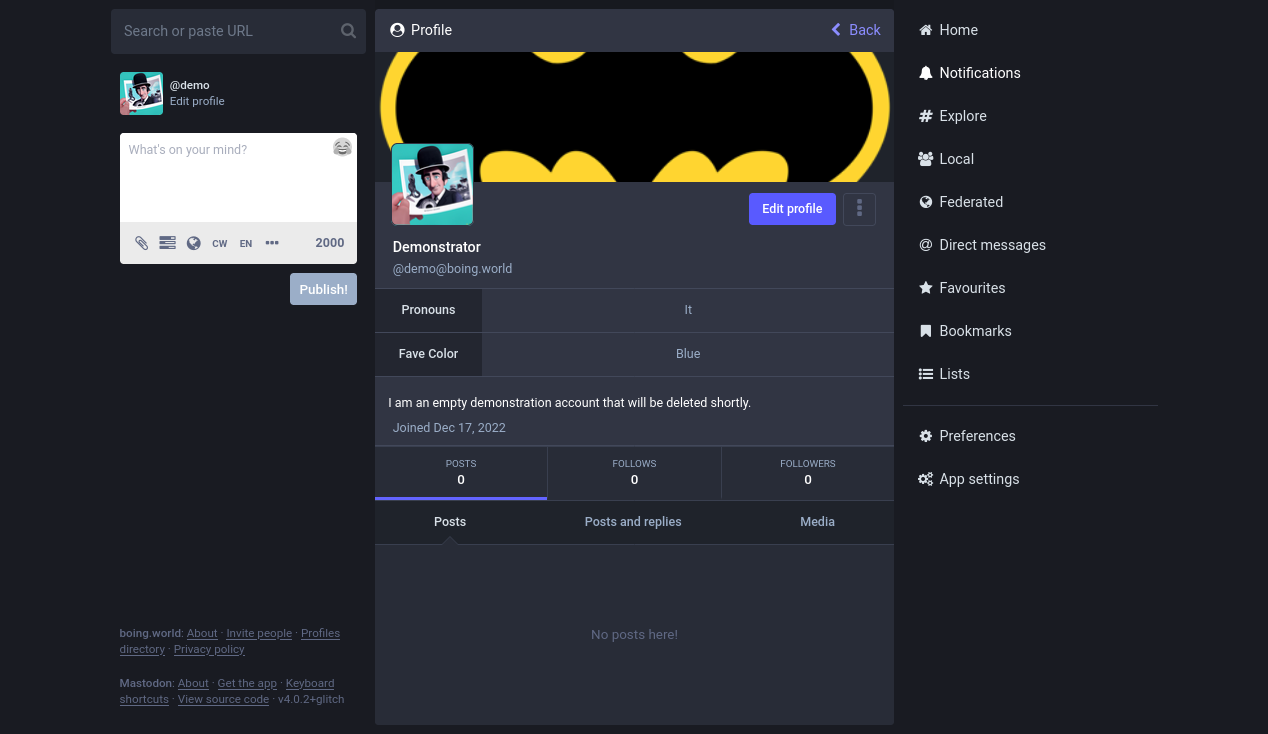The height and width of the screenshot is (734, 1268).
Task: Open the EN language selector
Action: (x=245, y=243)
